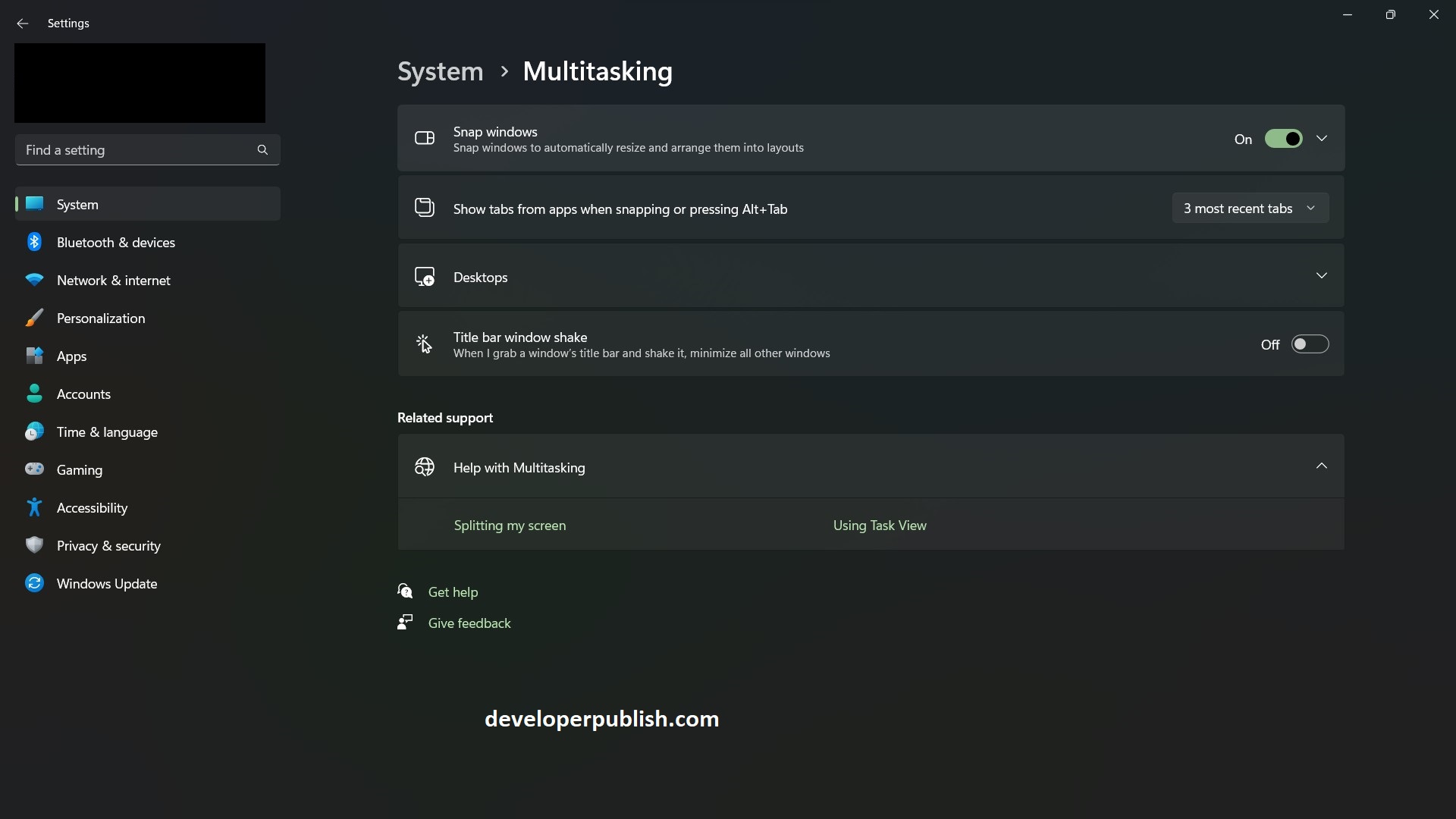Enable Title bar window shake toggle
This screenshot has width=1456, height=819.
[1310, 344]
